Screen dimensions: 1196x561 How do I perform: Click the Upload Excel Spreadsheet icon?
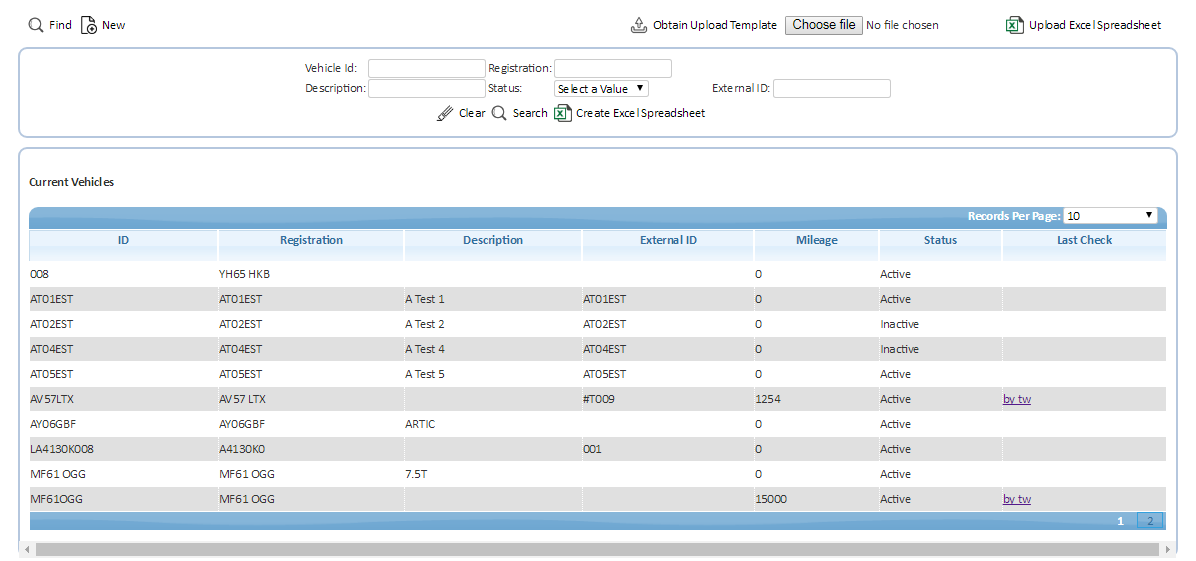click(1014, 25)
